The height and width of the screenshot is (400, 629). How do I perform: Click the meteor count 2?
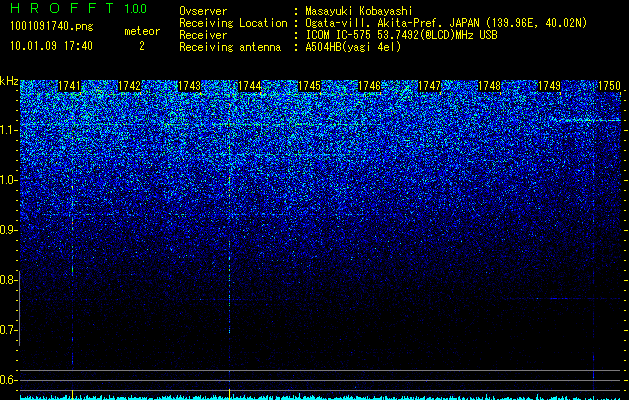coord(142,46)
